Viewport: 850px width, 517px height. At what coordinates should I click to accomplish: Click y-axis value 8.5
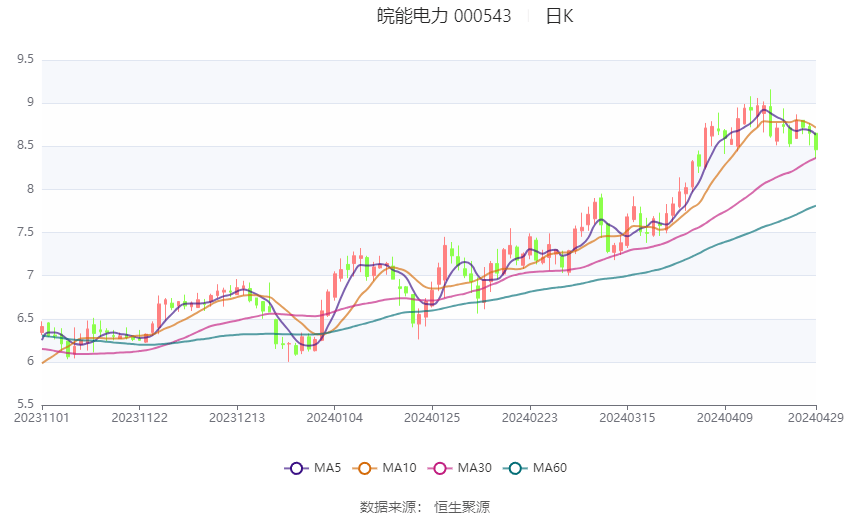coord(25,145)
